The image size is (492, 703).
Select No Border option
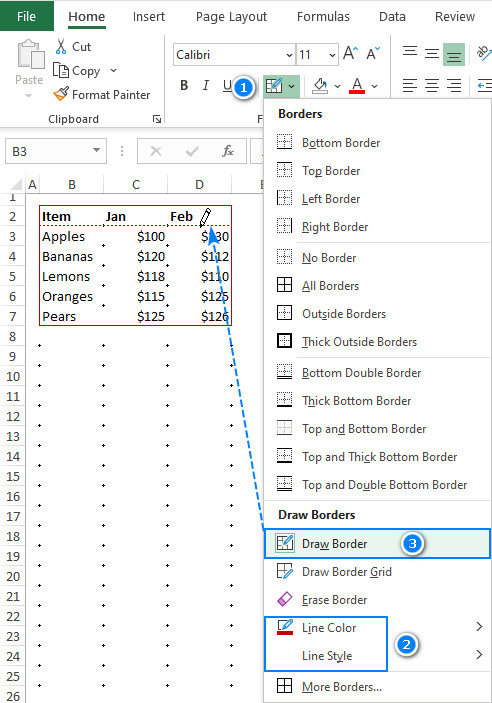(376, 258)
